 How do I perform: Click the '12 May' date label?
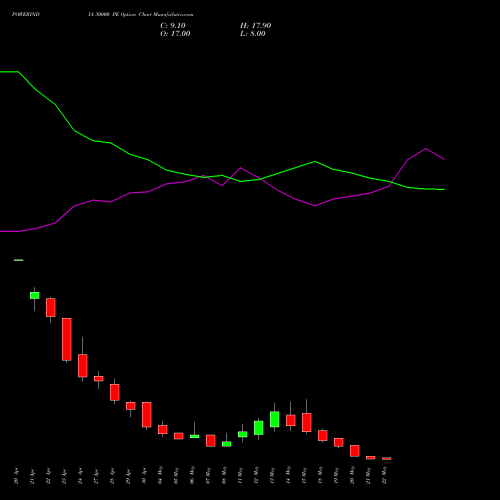pyautogui.click(x=256, y=475)
